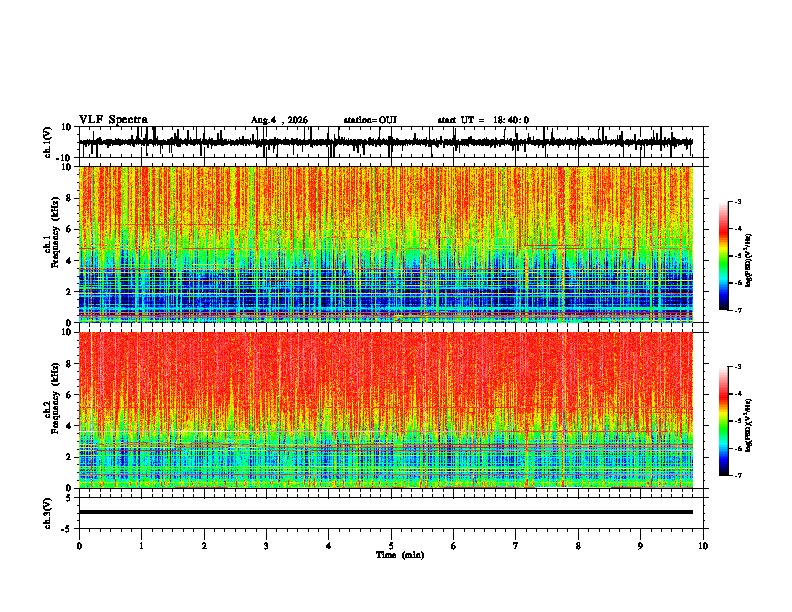Click the ch.1 spectrogram color scale bar

click(x=723, y=256)
